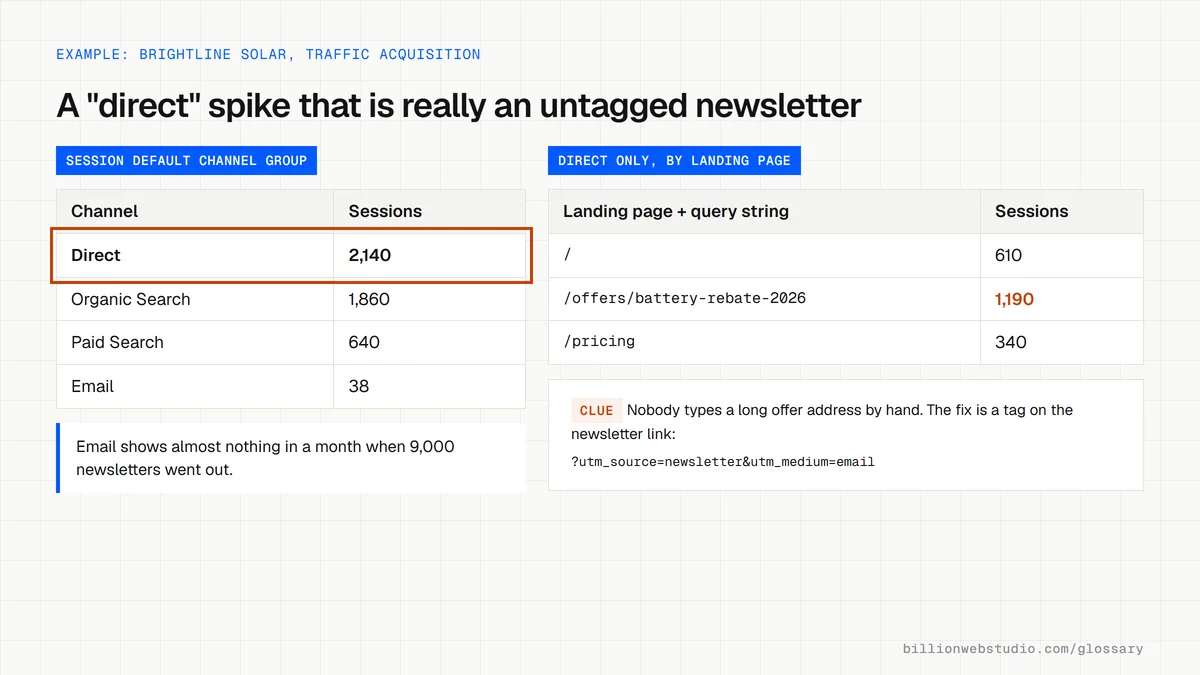Click the 'Example: Brightline Solar, Traffic Acquisition' caption

pos(268,54)
